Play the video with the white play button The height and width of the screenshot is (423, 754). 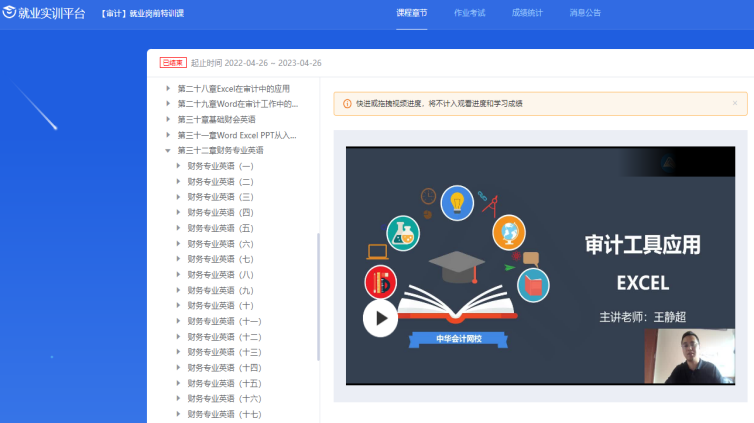(x=379, y=319)
